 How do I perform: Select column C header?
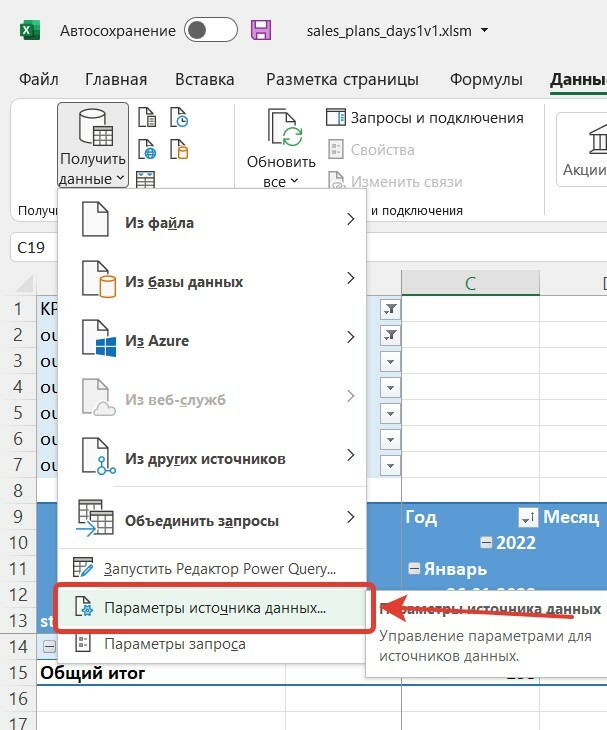(470, 283)
